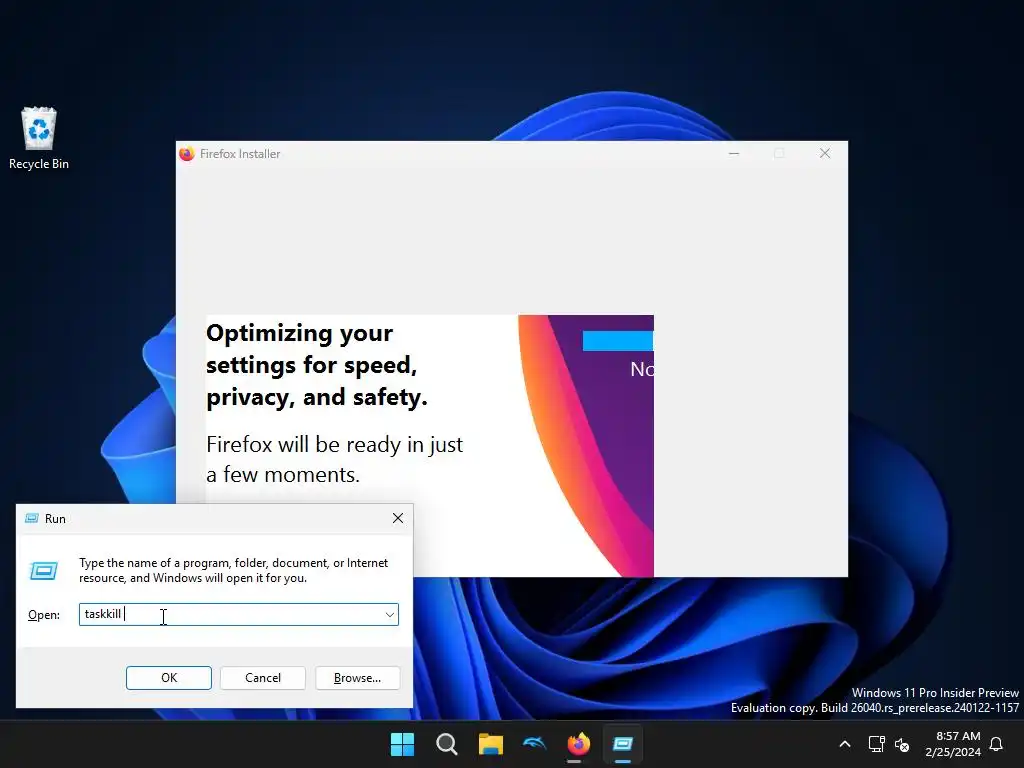Cancel the Run dialog

pyautogui.click(x=263, y=678)
